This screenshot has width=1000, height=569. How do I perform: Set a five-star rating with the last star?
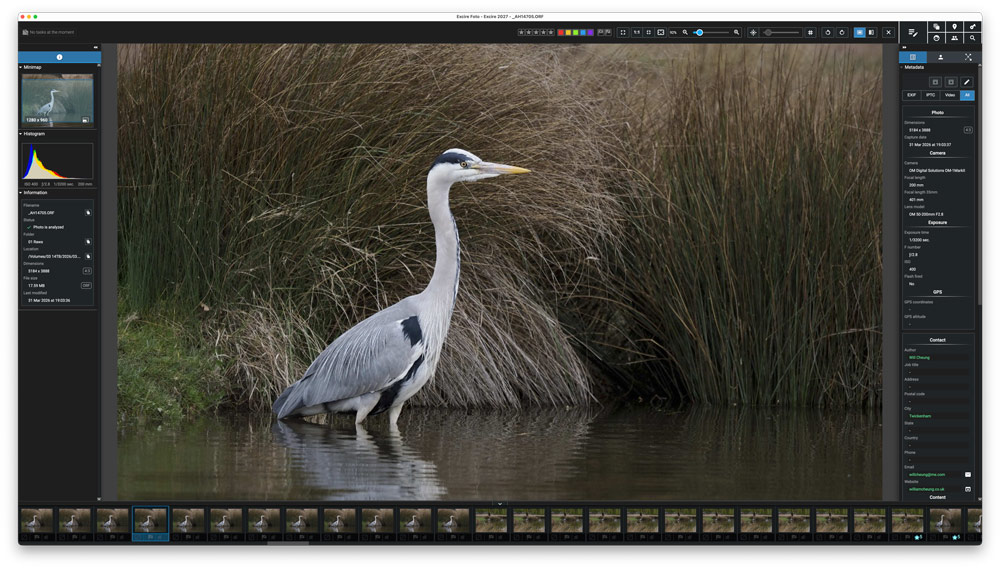[x=551, y=33]
